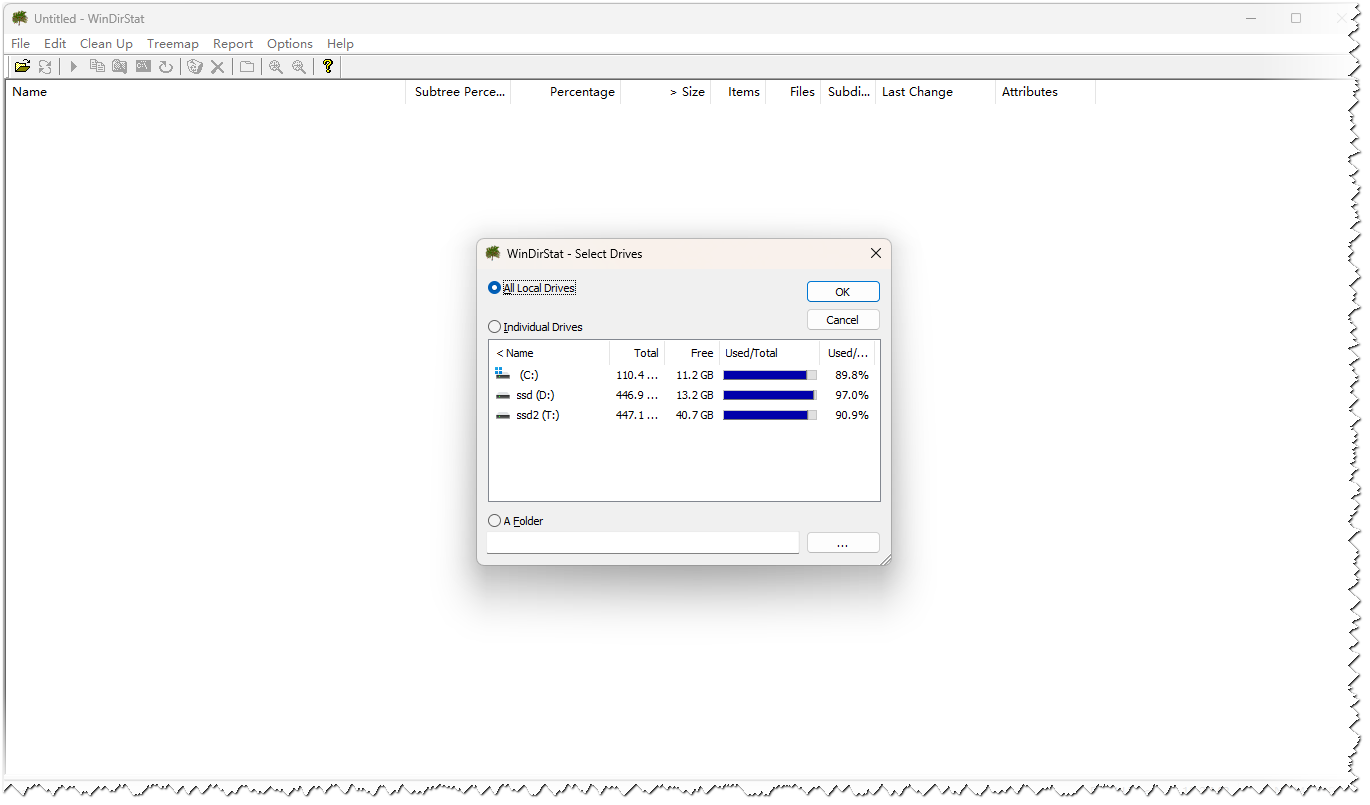Click the ssd (D:) usage progress bar
The width and height of the screenshot is (1370, 805).
pos(770,395)
